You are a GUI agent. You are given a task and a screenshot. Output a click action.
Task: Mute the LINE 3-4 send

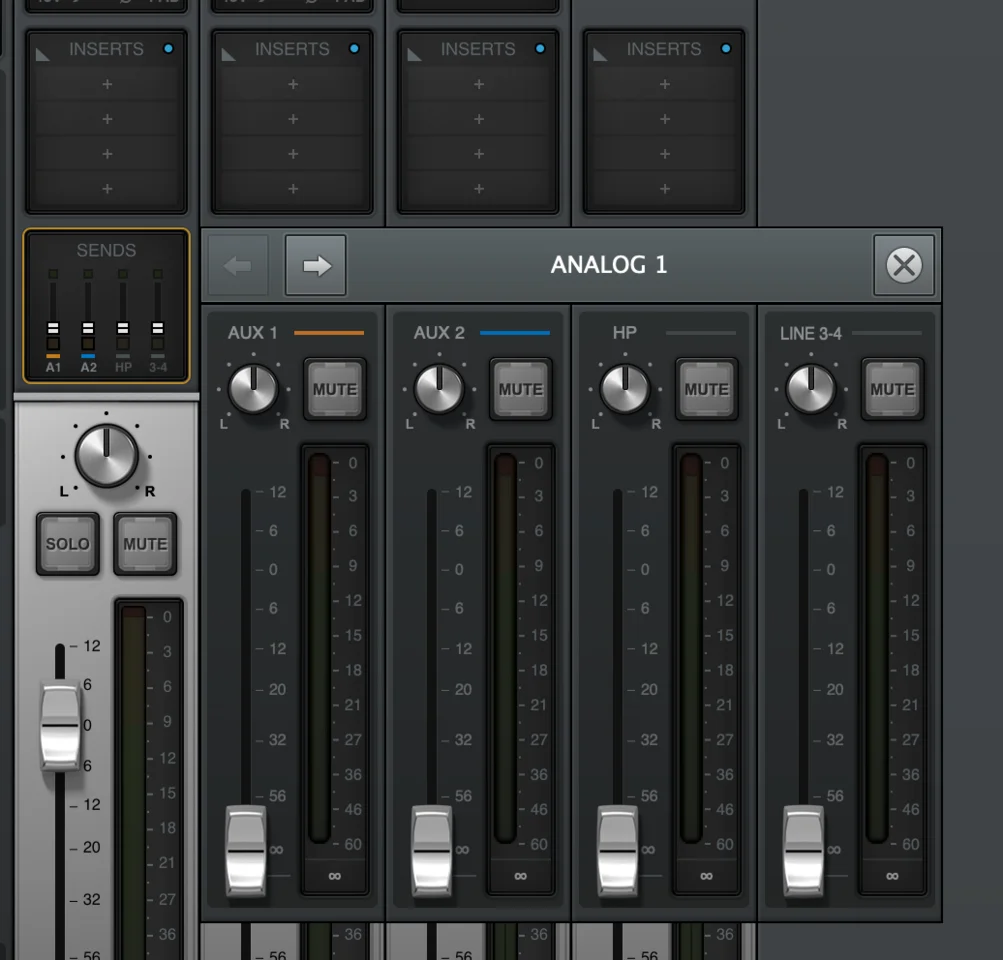coord(892,389)
